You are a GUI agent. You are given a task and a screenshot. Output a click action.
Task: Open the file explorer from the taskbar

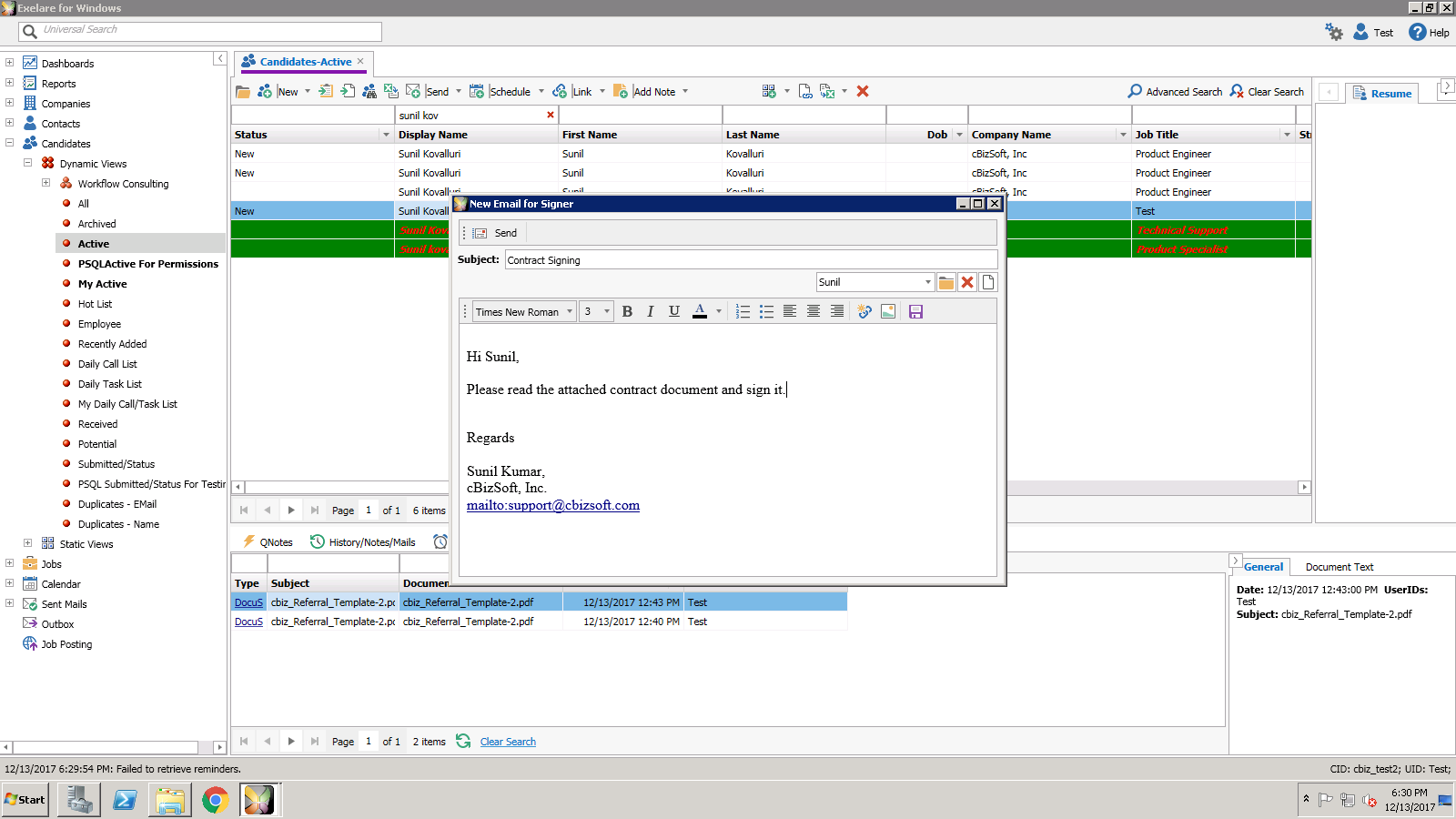coord(170,801)
